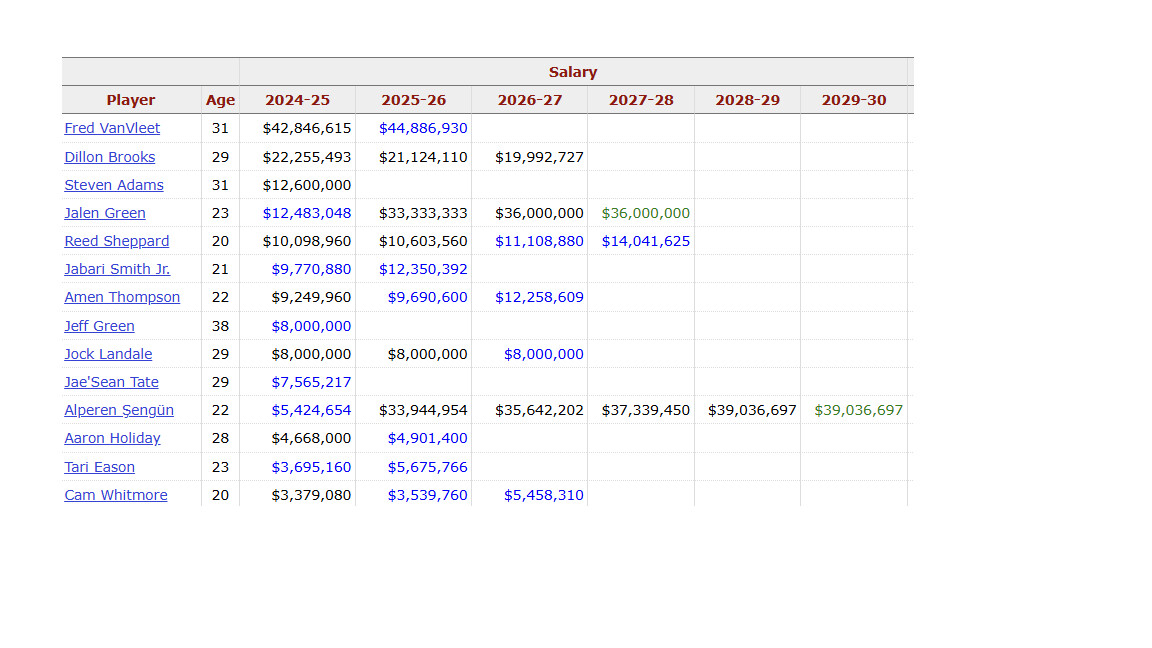
Task: Click the 2027-28 column header
Action: (641, 100)
